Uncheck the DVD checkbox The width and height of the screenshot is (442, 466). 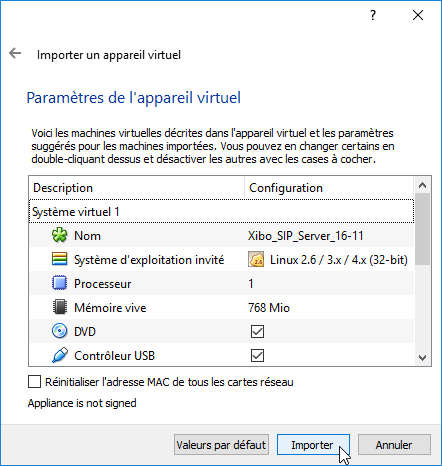tap(257, 332)
